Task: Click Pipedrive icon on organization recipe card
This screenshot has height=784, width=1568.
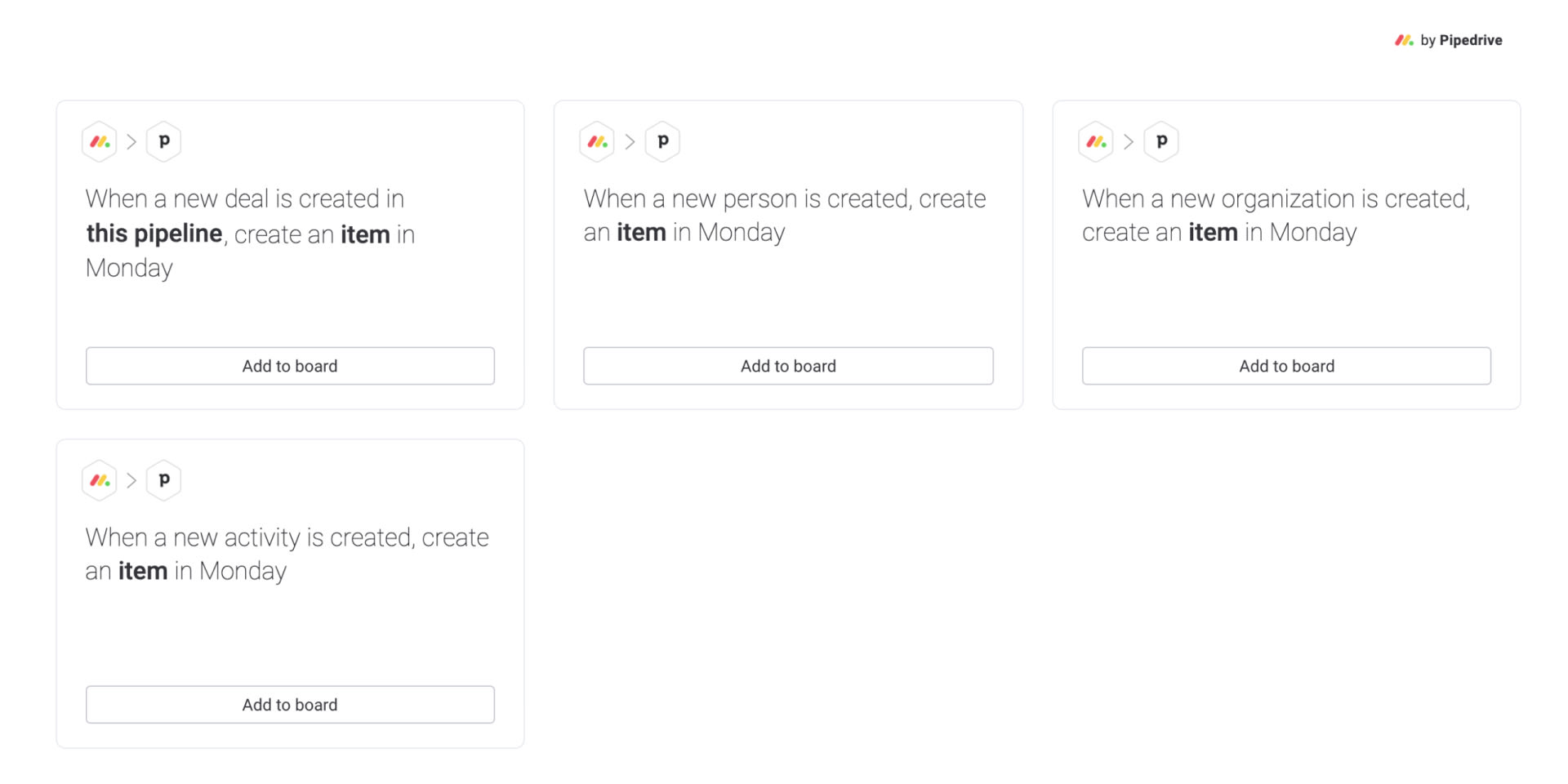Action: click(x=1161, y=142)
